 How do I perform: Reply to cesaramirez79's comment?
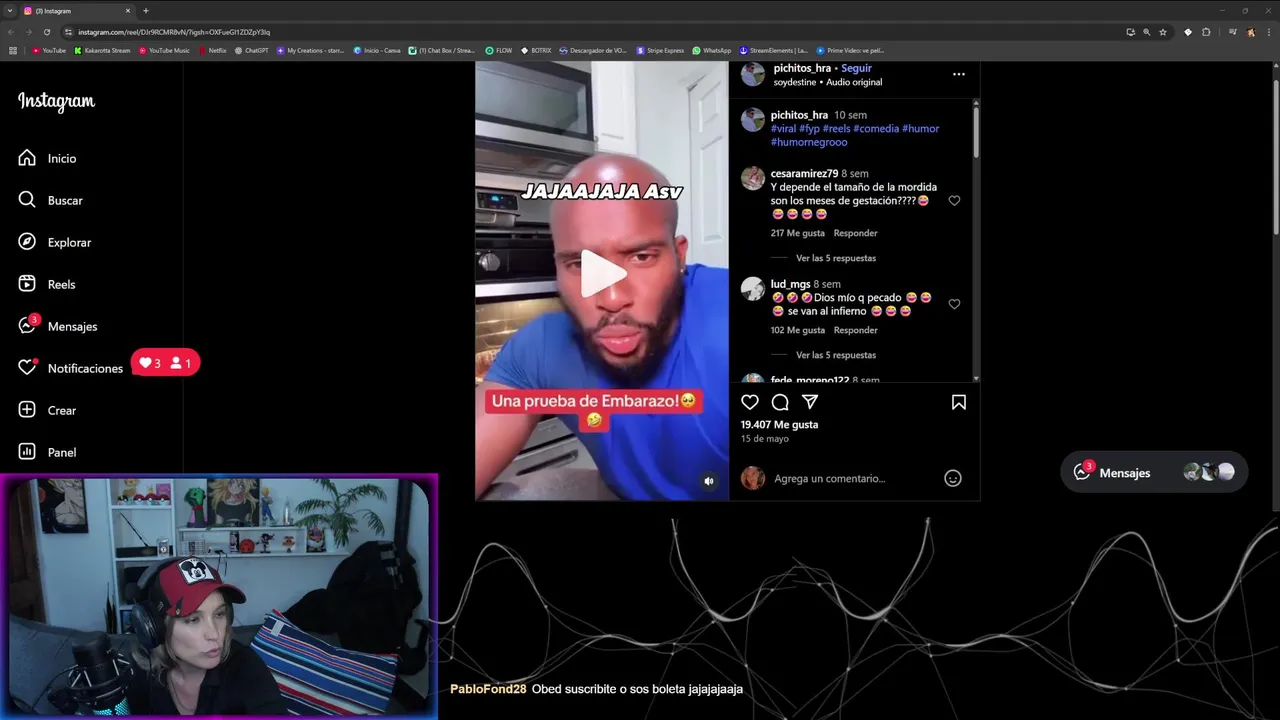coord(855,233)
